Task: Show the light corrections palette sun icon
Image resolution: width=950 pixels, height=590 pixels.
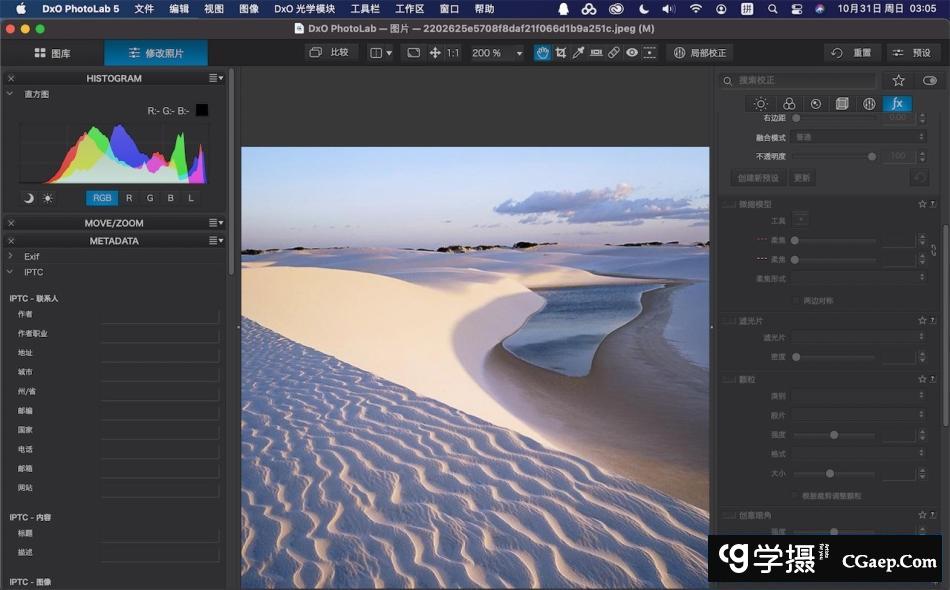Action: pos(761,104)
